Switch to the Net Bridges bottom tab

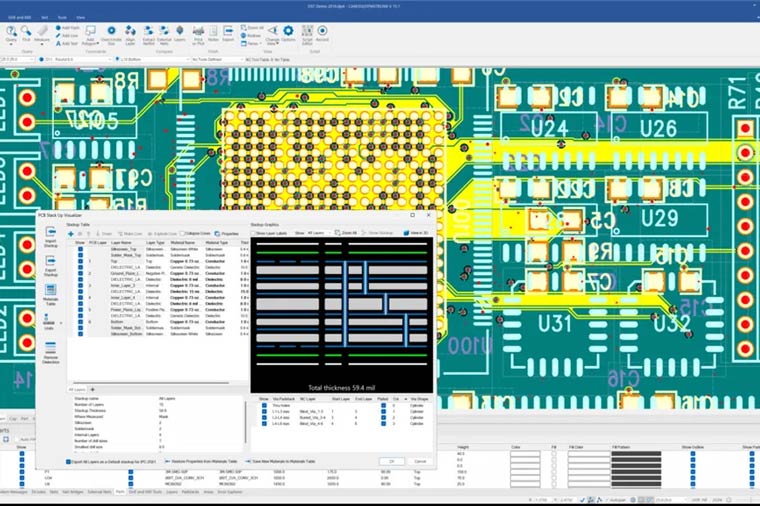click(73, 492)
